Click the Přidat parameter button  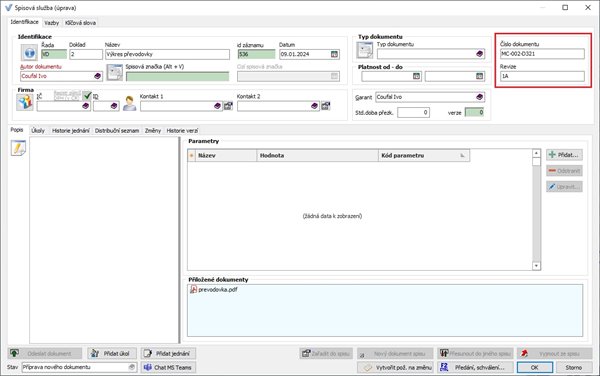pyautogui.click(x=564, y=155)
